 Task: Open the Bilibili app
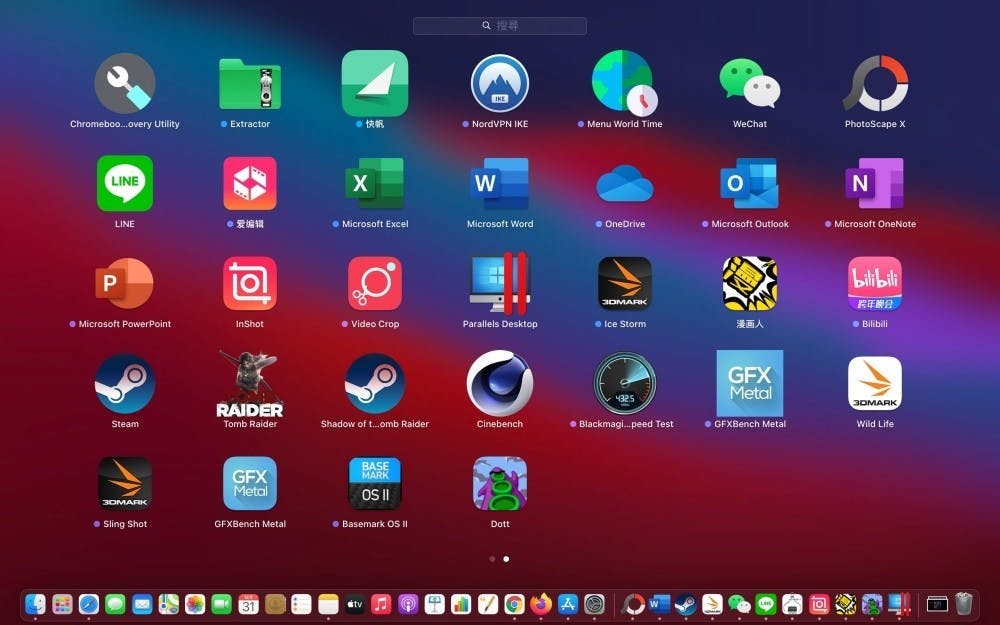click(875, 284)
